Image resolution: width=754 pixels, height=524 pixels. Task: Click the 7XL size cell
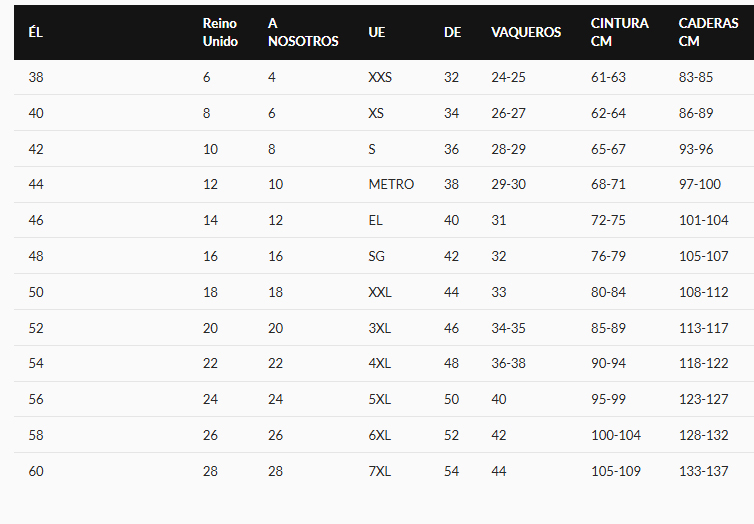379,471
